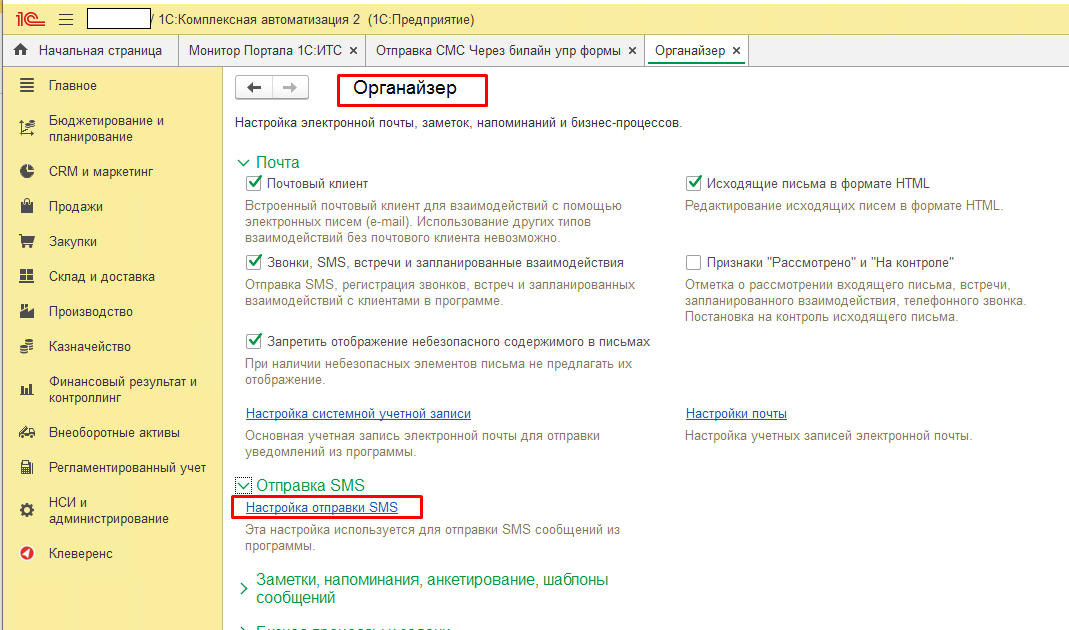1069x630 pixels.
Task: Open the main hamburger menu
Action: pos(66,19)
